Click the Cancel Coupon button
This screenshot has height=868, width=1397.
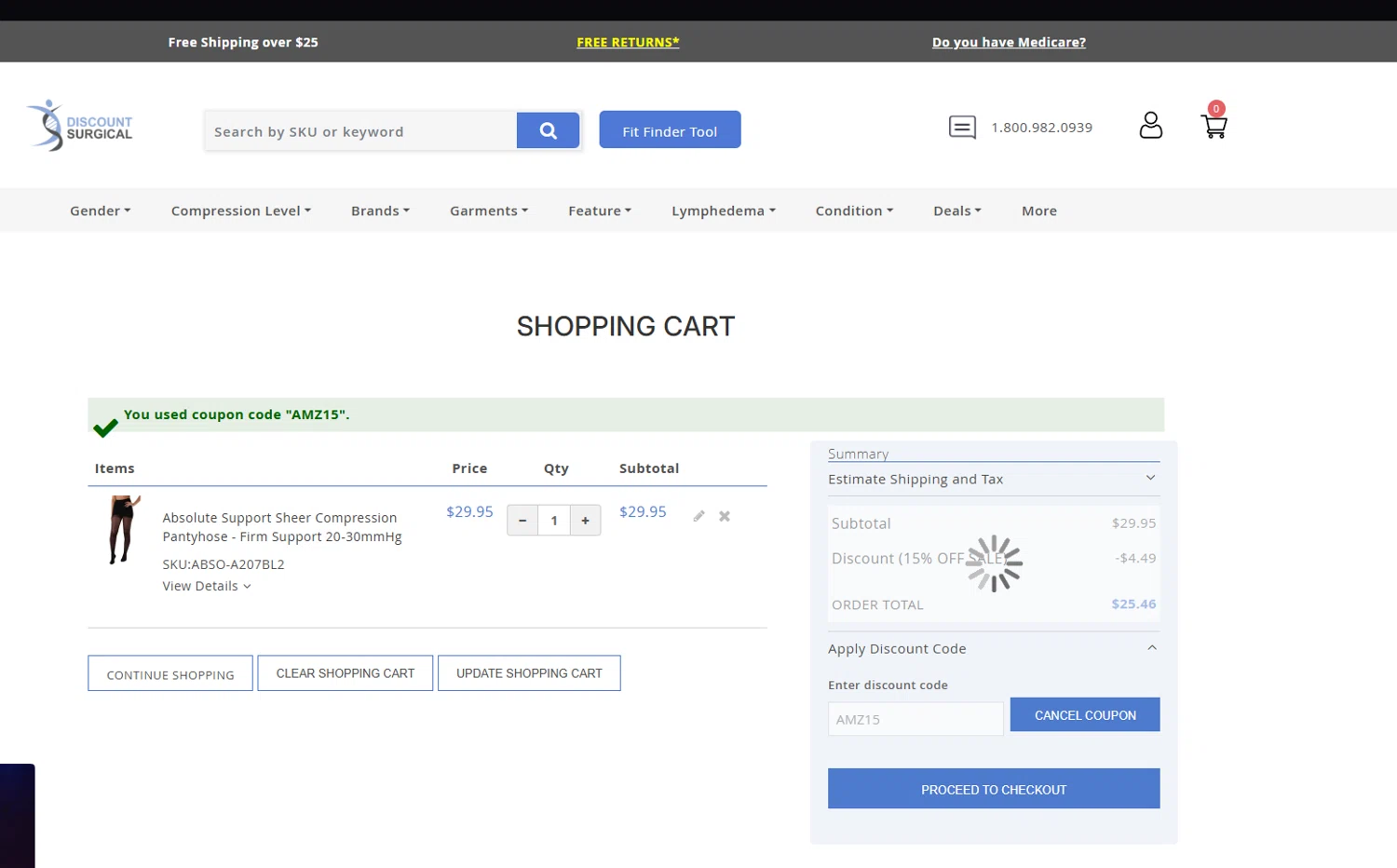pos(1084,715)
